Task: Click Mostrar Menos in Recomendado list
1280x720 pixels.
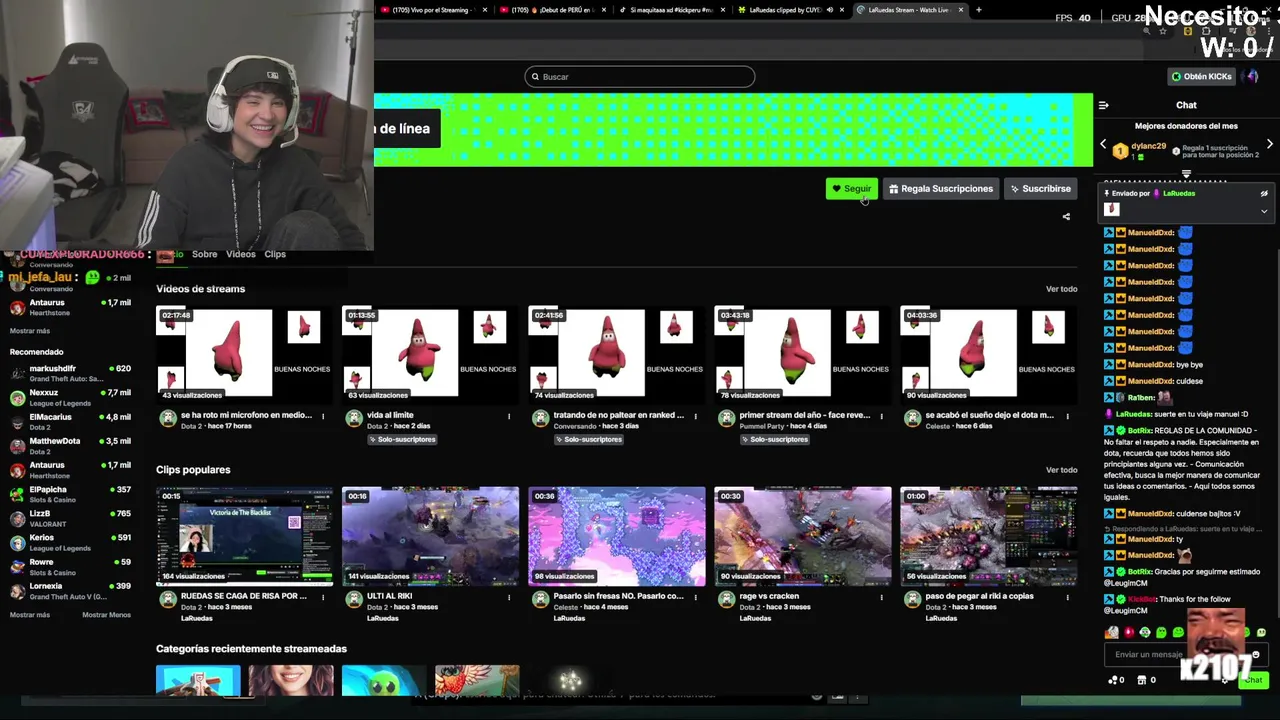Action: [106, 615]
